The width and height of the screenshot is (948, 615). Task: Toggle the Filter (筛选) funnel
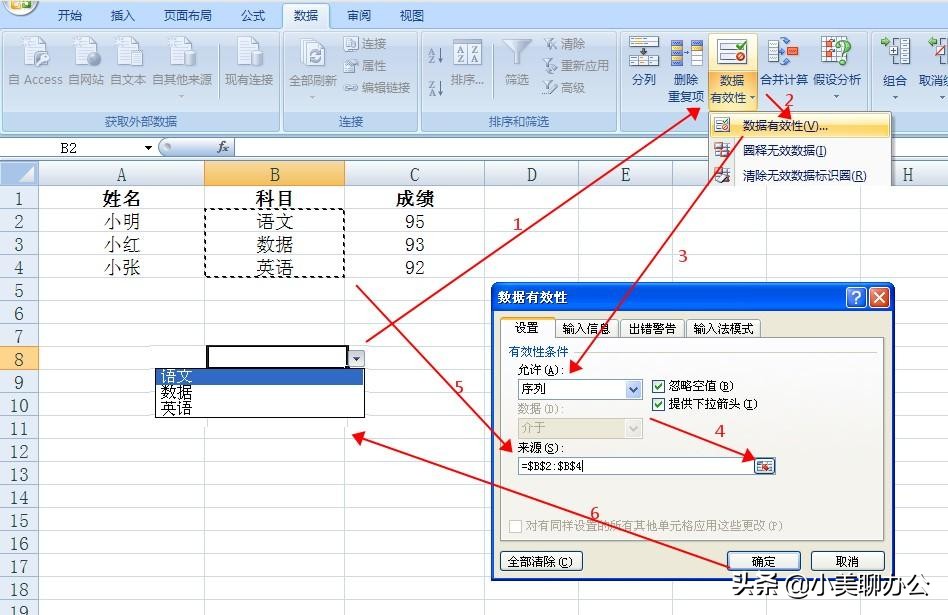pos(517,62)
